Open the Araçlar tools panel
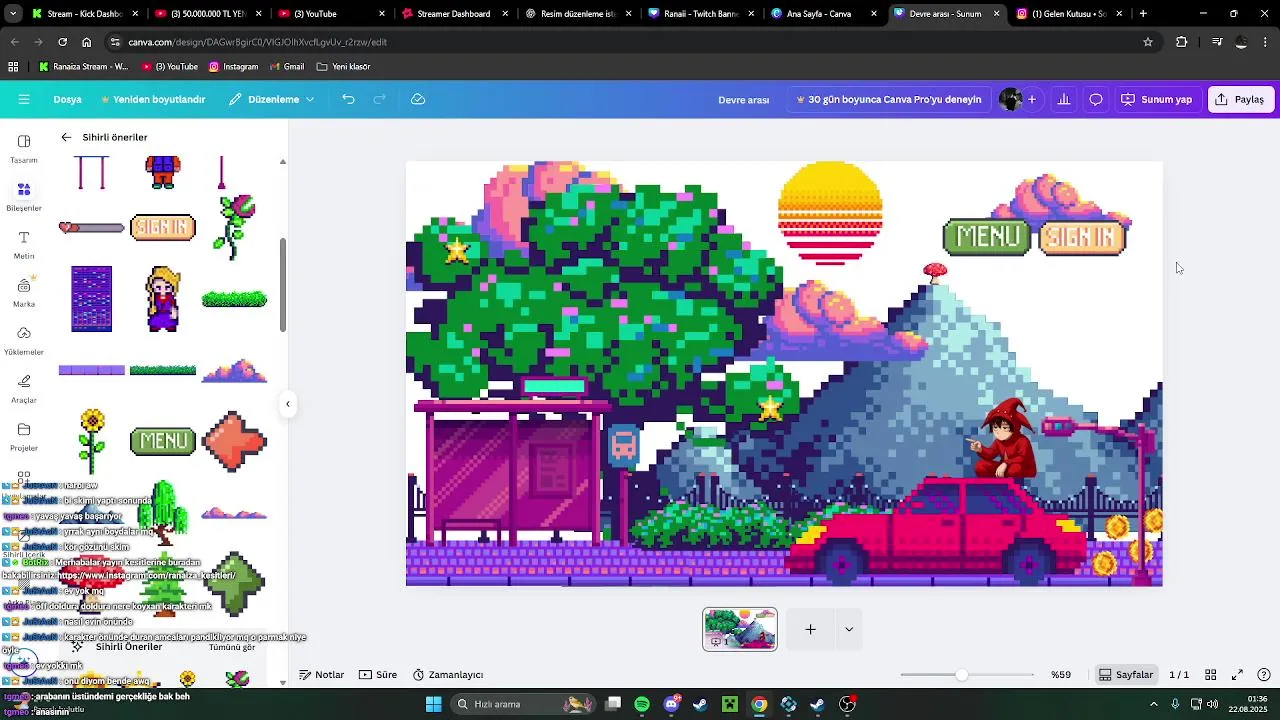1280x720 pixels. [x=24, y=388]
